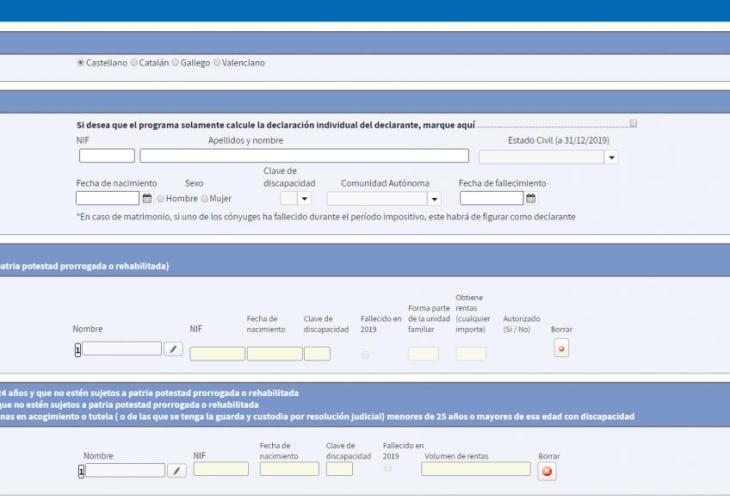Click Nombre field in Forma parte row
Image resolution: width=730 pixels, height=500 pixels.
point(121,349)
